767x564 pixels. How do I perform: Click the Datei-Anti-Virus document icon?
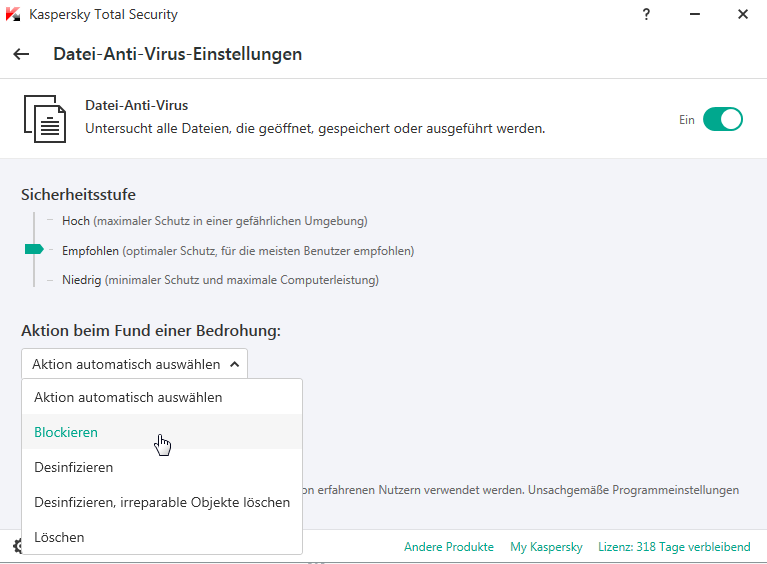pyautogui.click(x=45, y=118)
